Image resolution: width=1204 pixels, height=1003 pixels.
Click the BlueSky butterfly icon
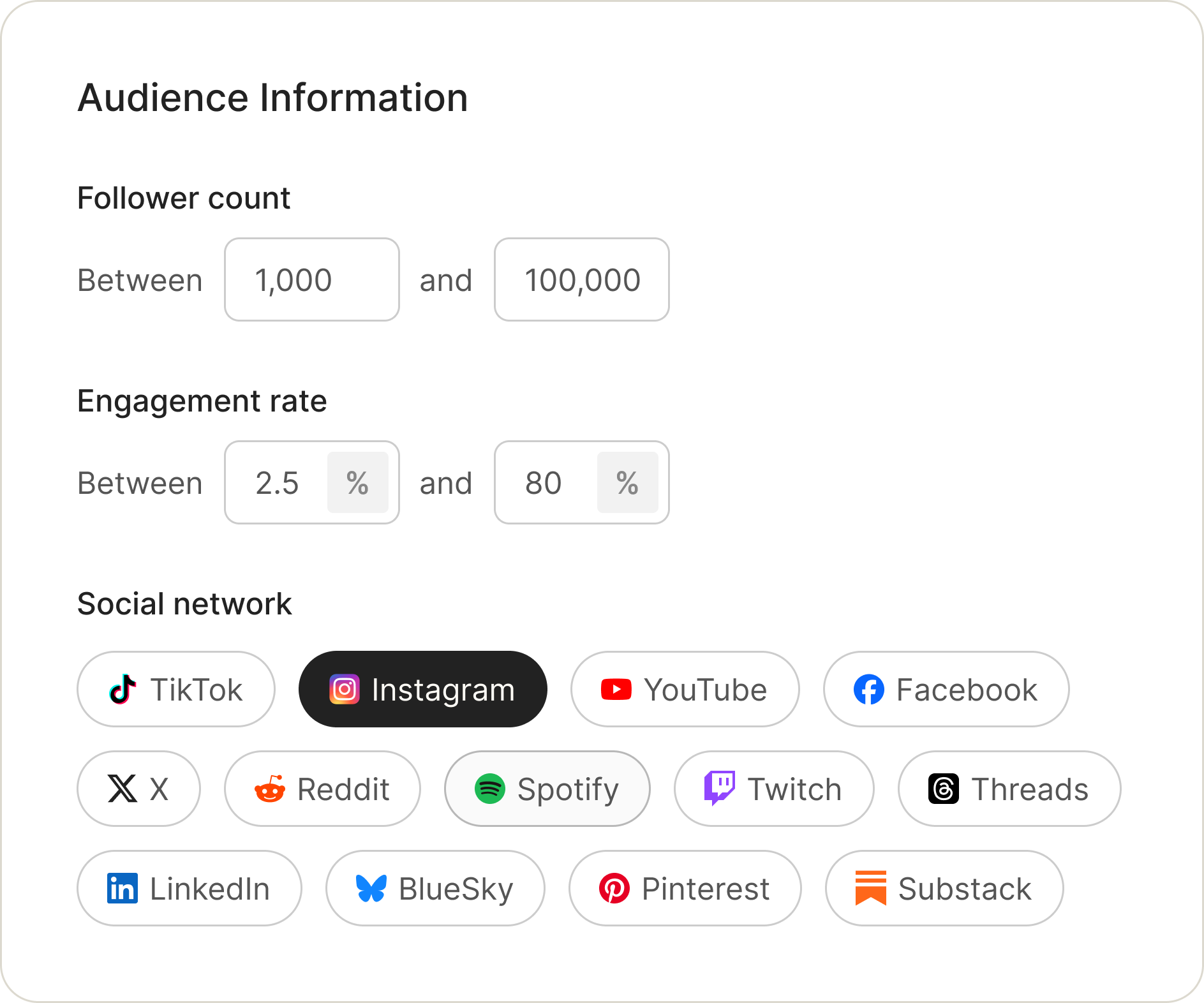[371, 888]
